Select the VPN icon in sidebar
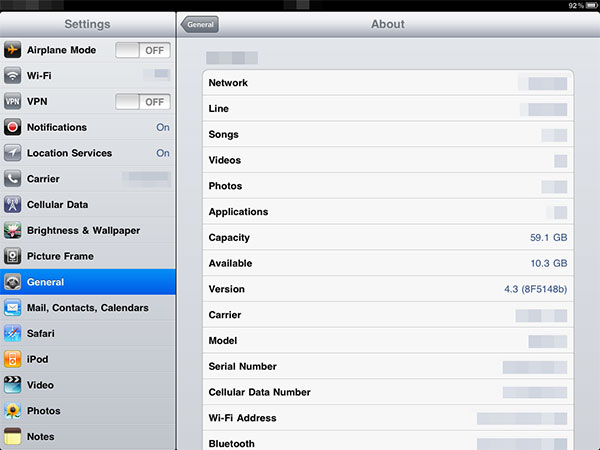The height and width of the screenshot is (450, 600). [x=12, y=101]
